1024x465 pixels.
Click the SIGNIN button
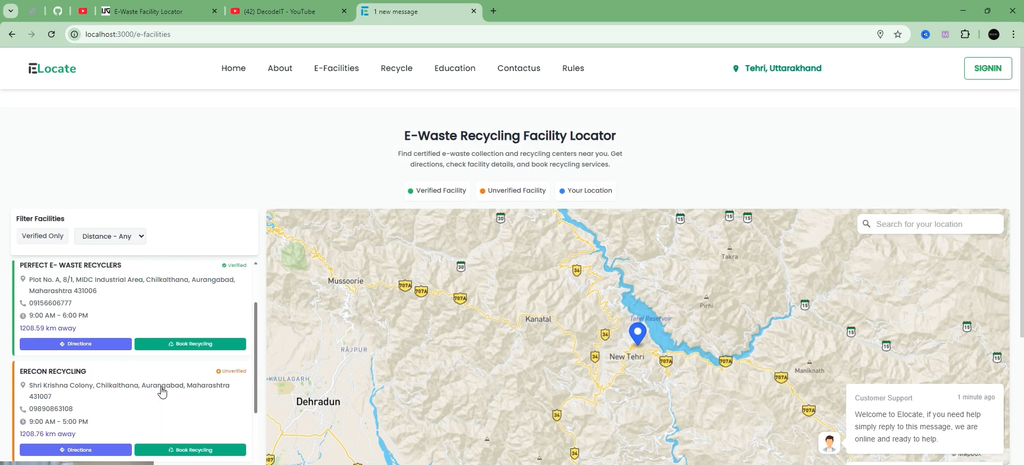pyautogui.click(x=987, y=68)
